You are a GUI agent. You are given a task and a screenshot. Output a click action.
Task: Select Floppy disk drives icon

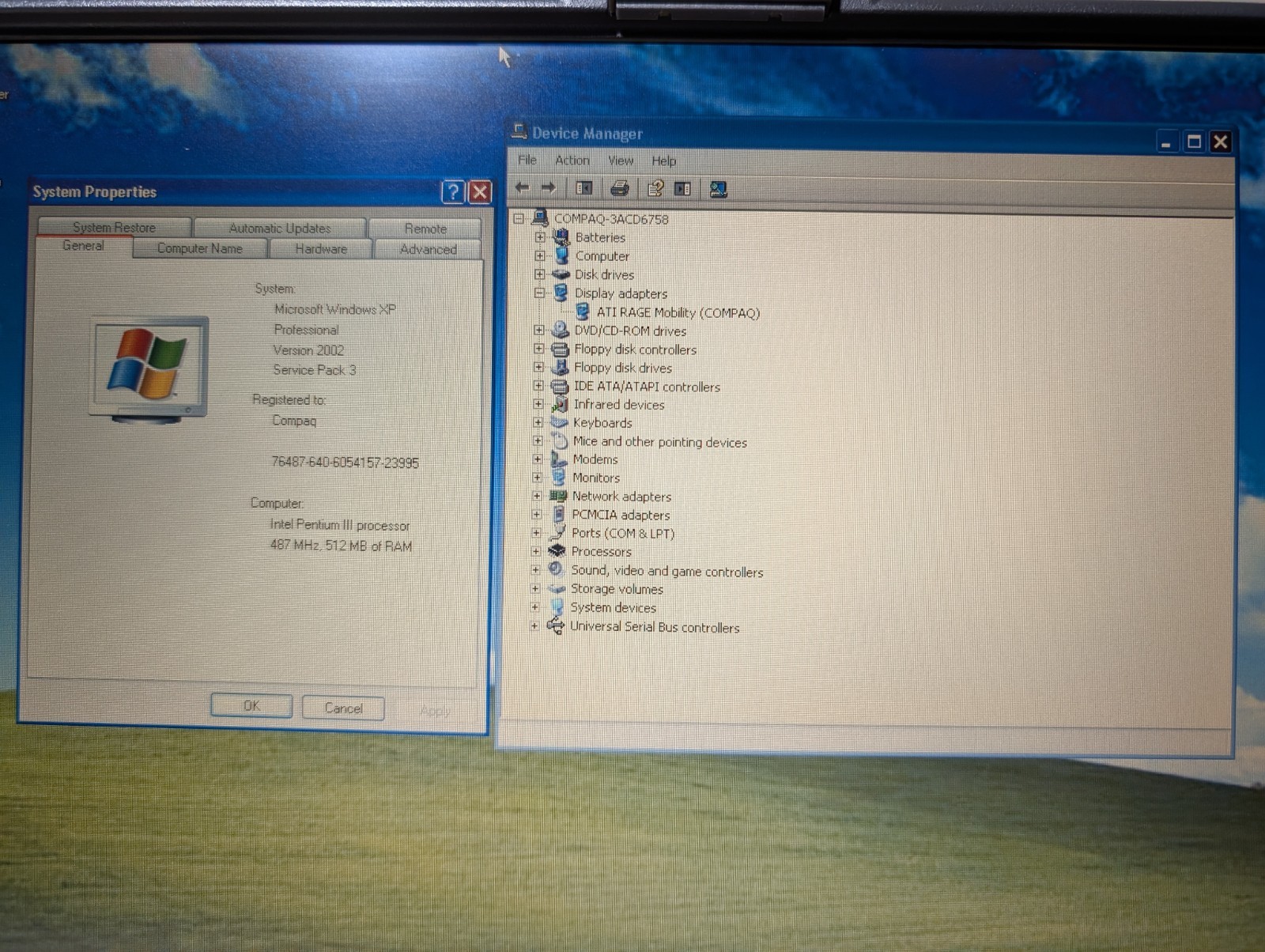coord(560,367)
